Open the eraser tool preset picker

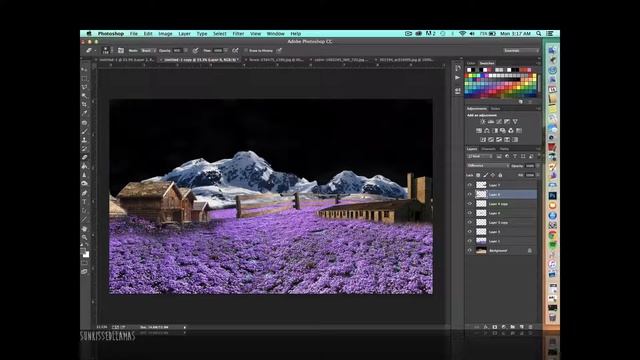[x=90, y=51]
